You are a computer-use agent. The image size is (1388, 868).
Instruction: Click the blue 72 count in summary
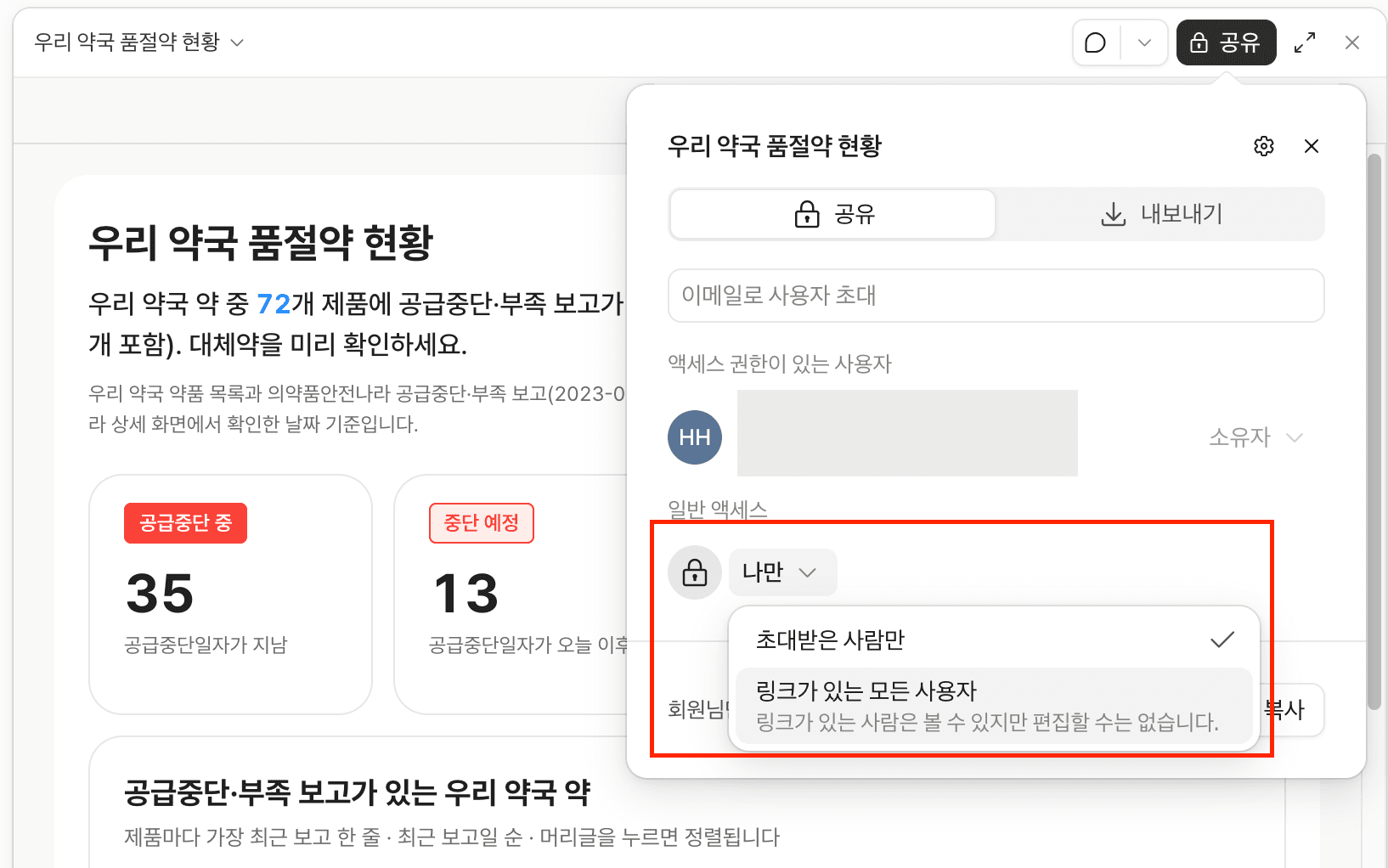point(274,303)
